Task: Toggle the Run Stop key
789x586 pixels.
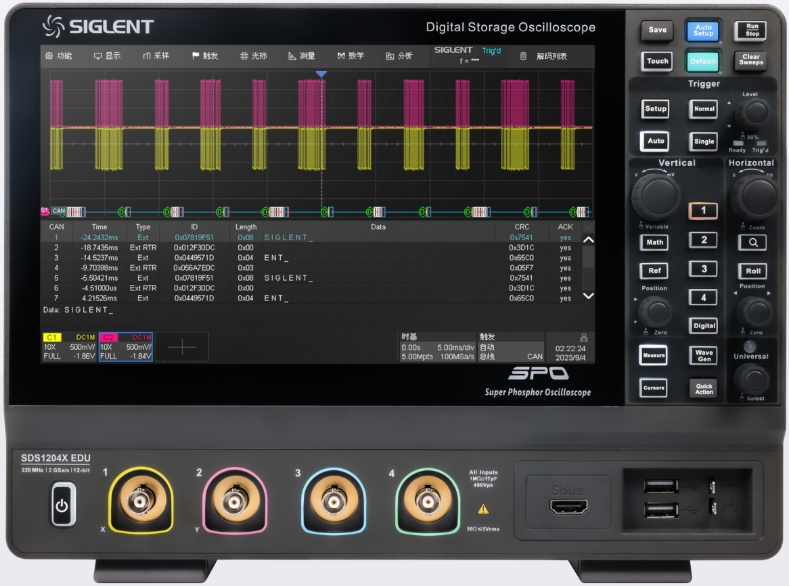Action: click(751, 30)
